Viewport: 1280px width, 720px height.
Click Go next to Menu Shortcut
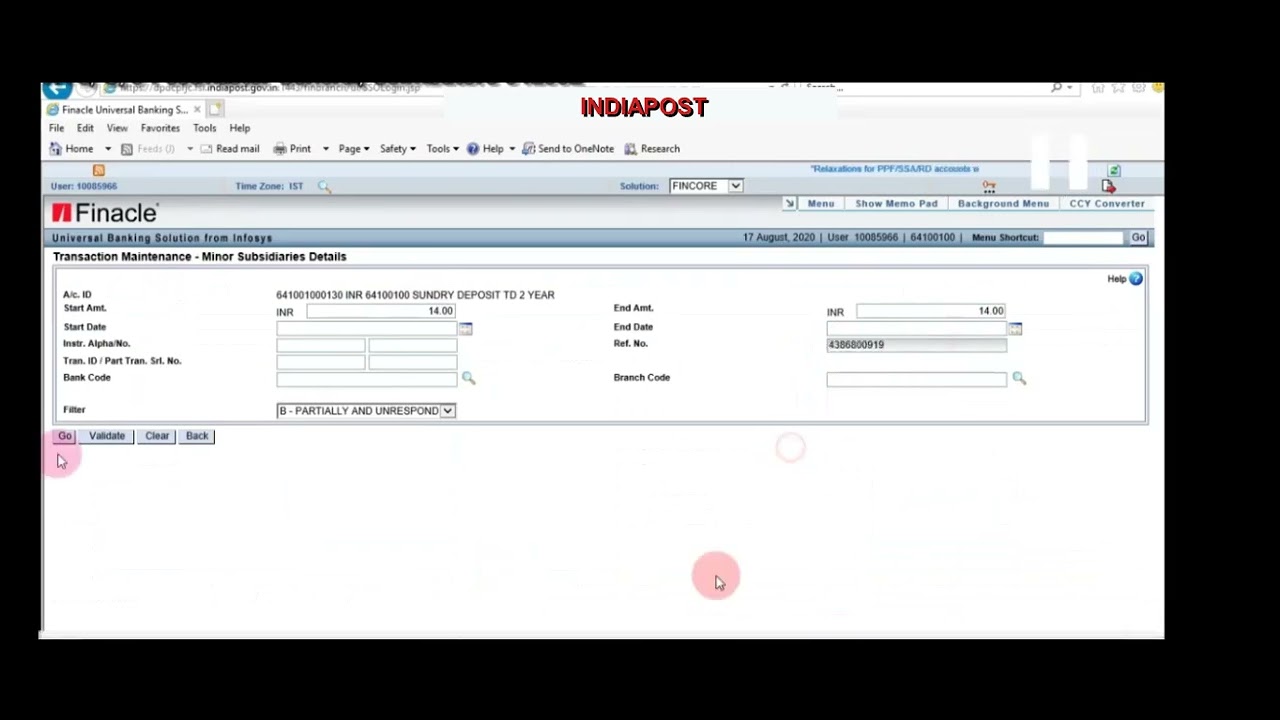pos(1139,238)
